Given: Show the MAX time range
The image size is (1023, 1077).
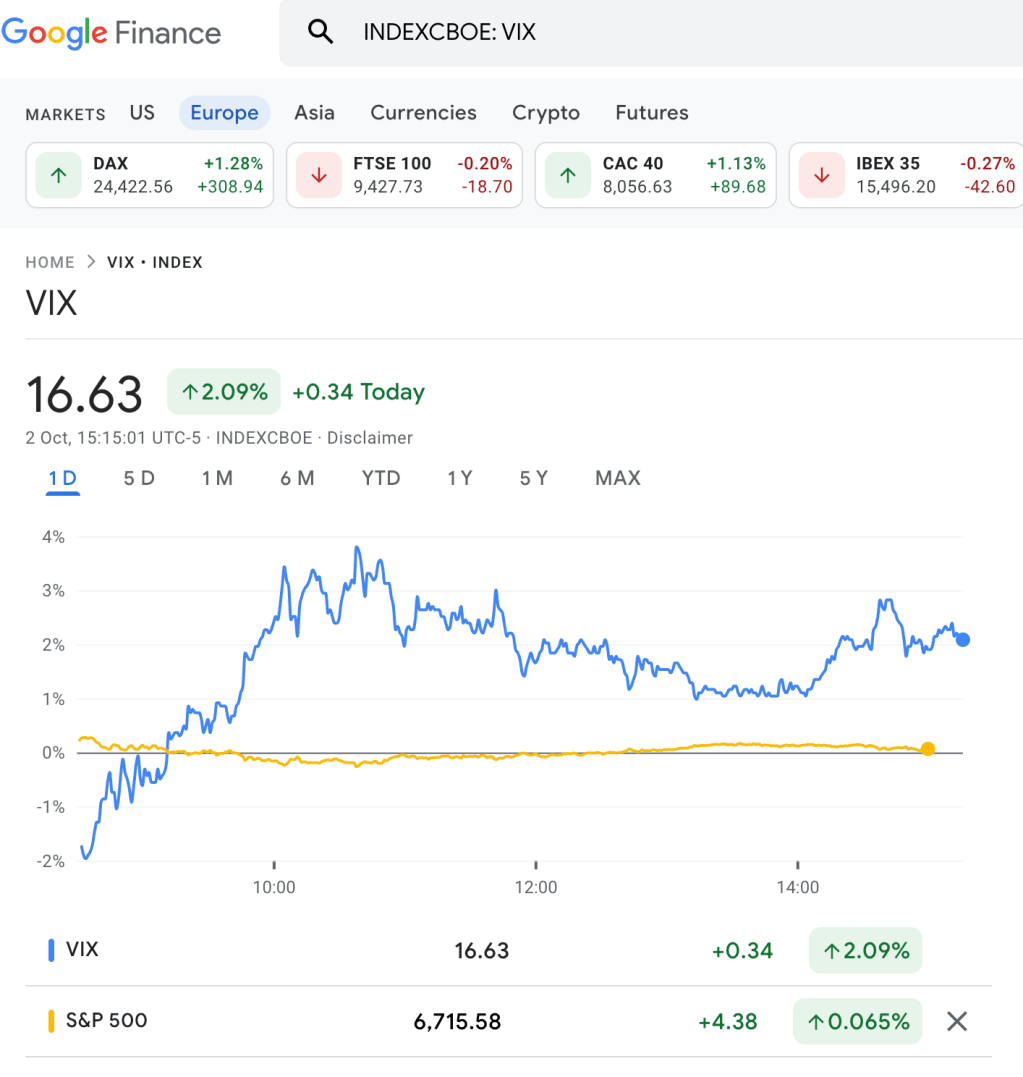Looking at the screenshot, I should pos(617,478).
